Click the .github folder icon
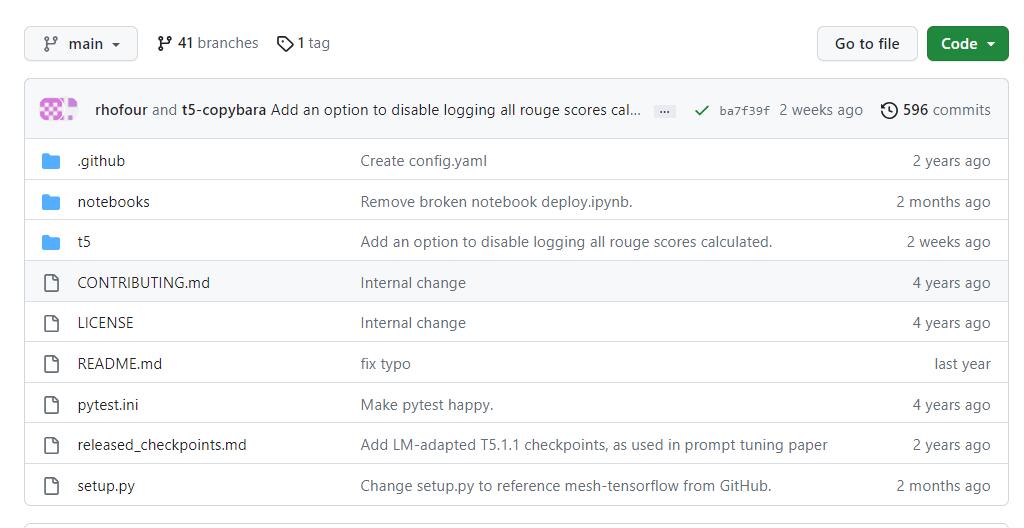Viewport: 1024px width, 528px height. [51, 161]
